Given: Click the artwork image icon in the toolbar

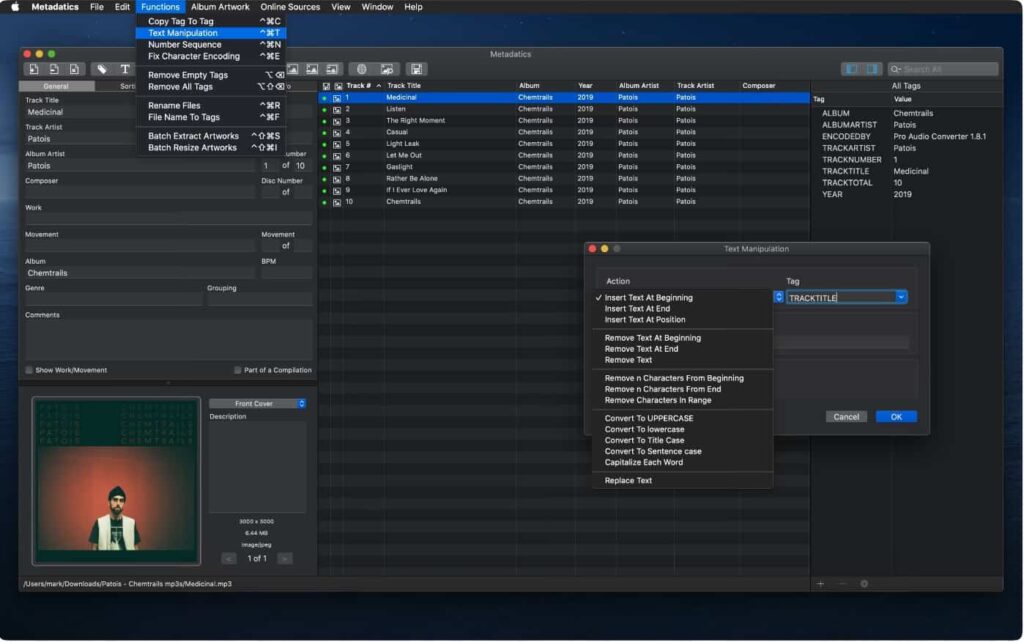Looking at the screenshot, I should [x=293, y=69].
